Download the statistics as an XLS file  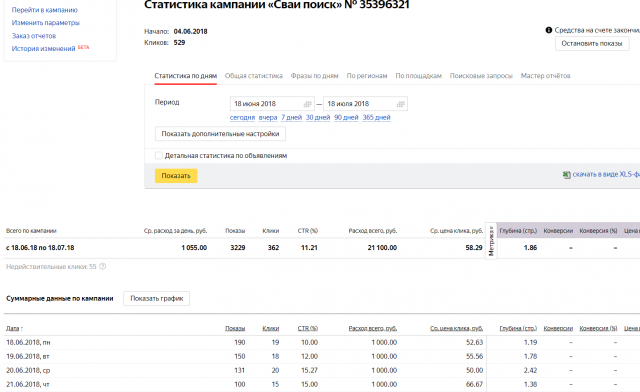(x=606, y=174)
